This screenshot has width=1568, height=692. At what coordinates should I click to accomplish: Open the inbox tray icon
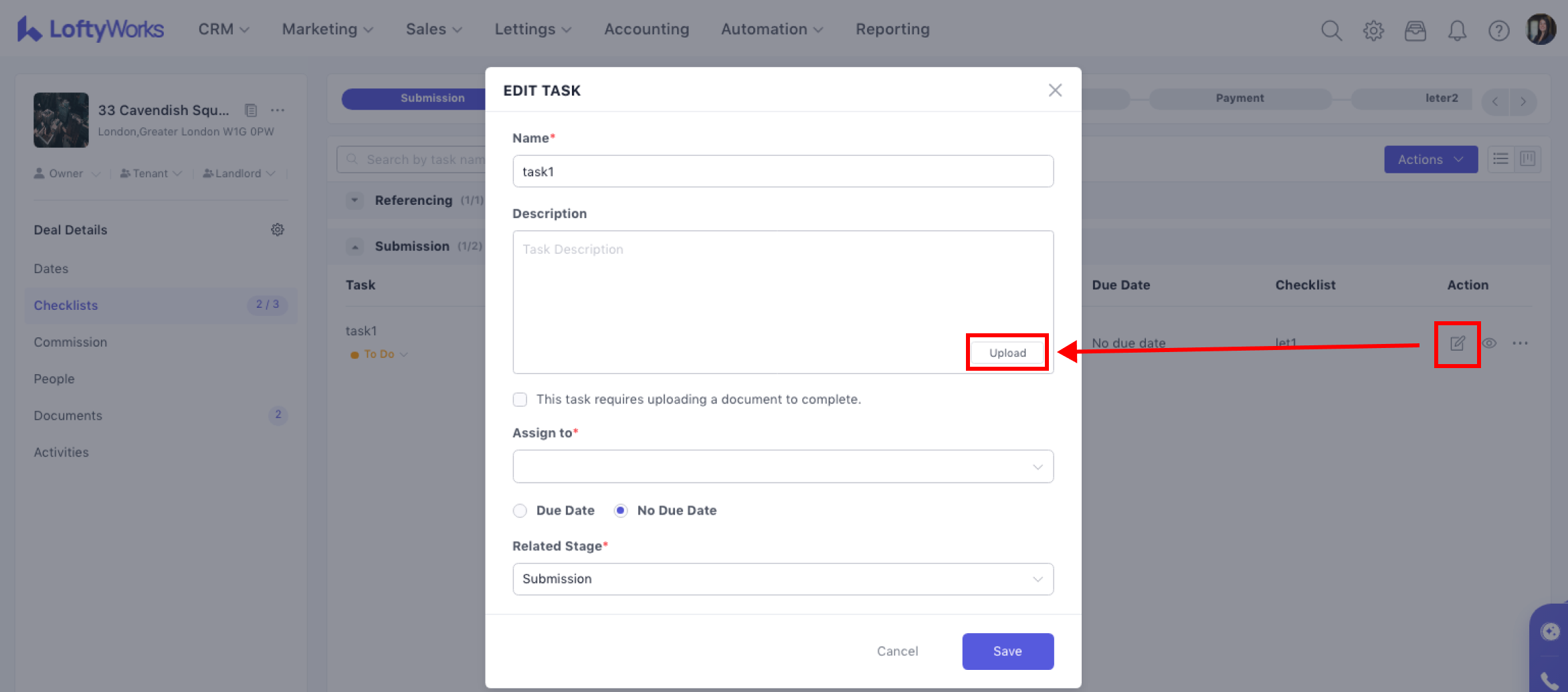pos(1415,30)
